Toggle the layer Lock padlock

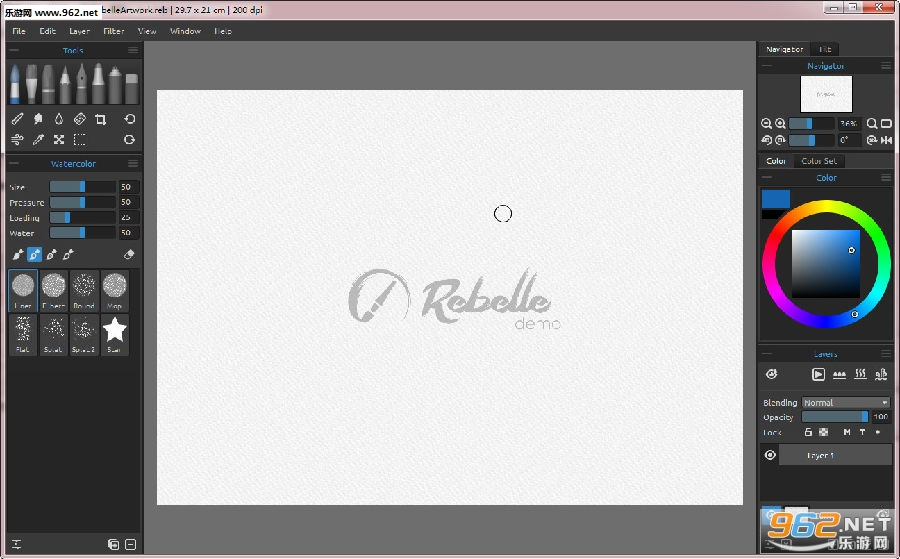coord(808,432)
